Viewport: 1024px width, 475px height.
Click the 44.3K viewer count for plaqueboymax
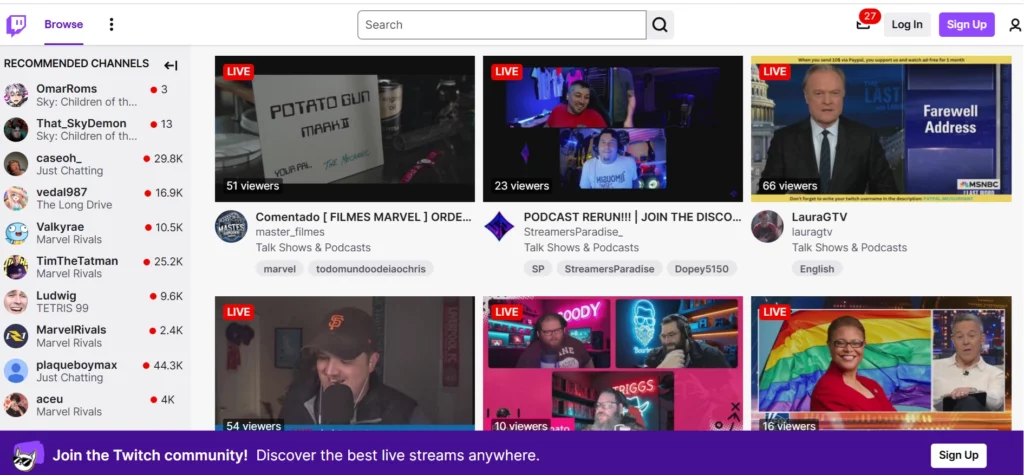[x=168, y=365]
